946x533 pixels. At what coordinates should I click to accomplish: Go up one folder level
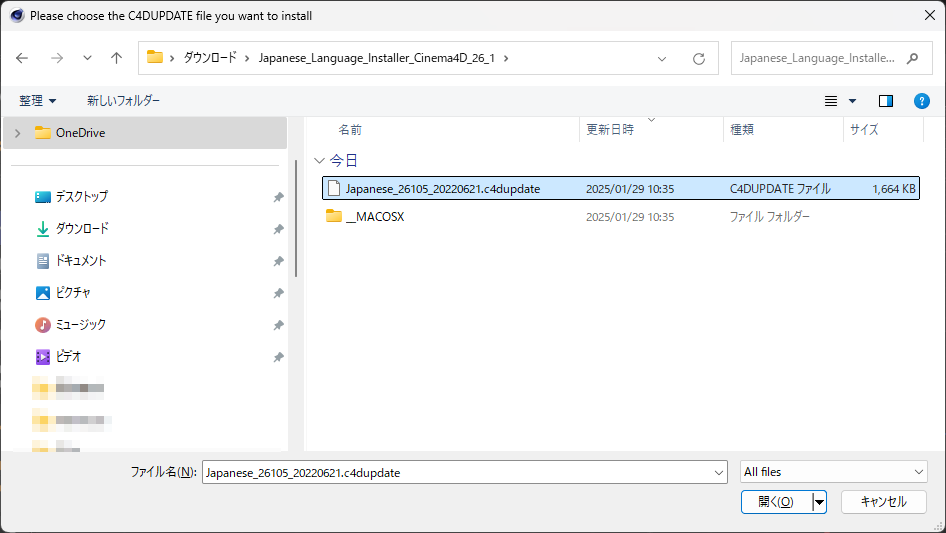pos(116,58)
